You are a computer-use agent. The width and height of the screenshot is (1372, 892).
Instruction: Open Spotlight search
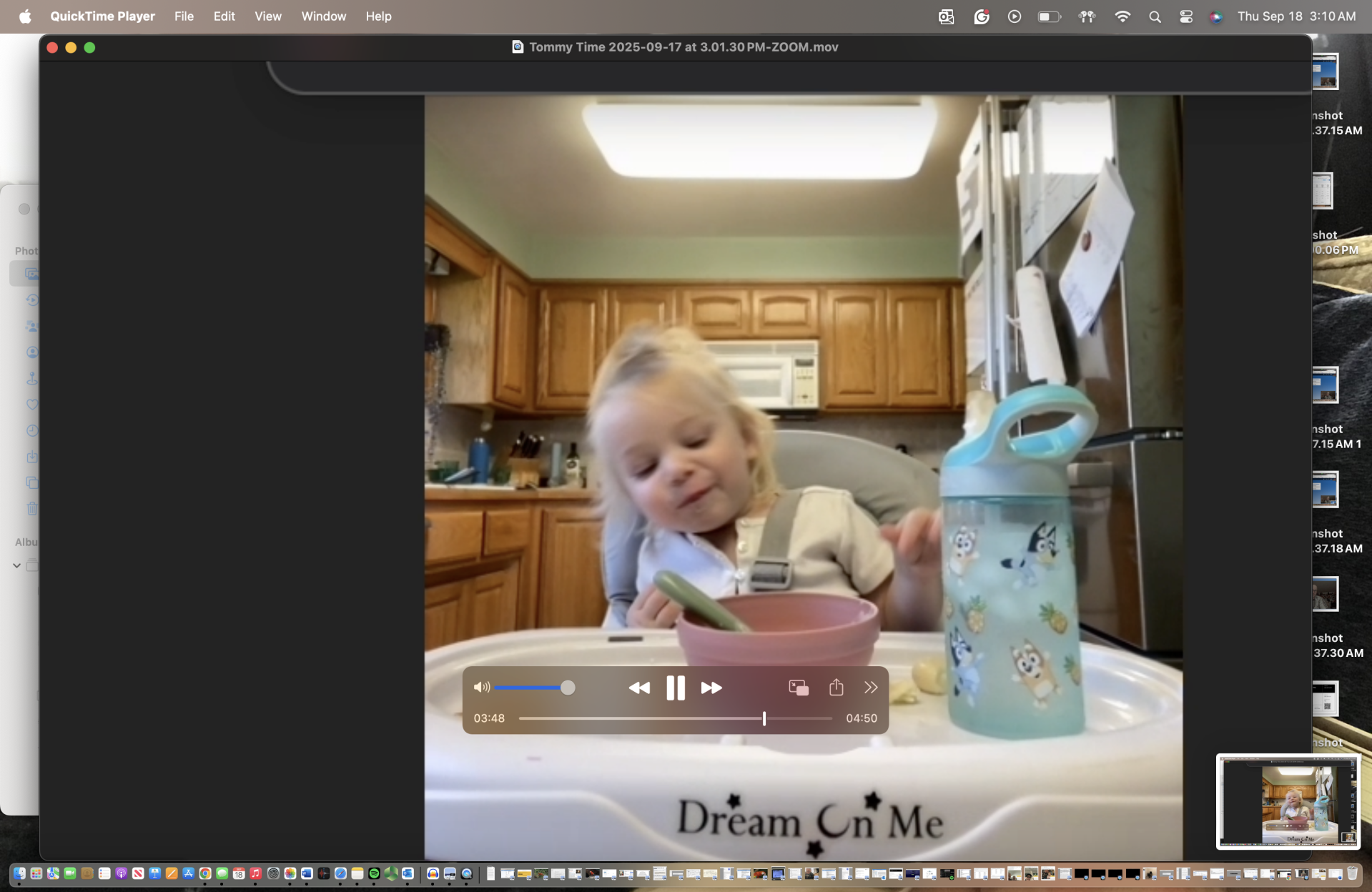[1155, 16]
